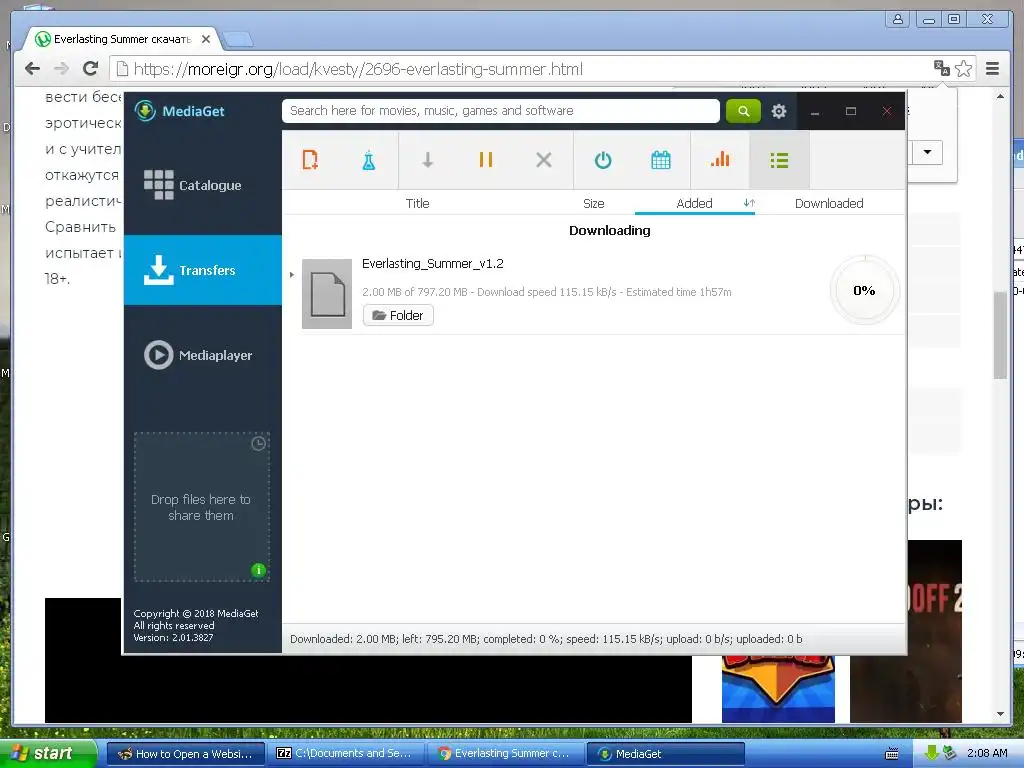The image size is (1024, 768).
Task: Click the browser back arrow
Action: 32,69
